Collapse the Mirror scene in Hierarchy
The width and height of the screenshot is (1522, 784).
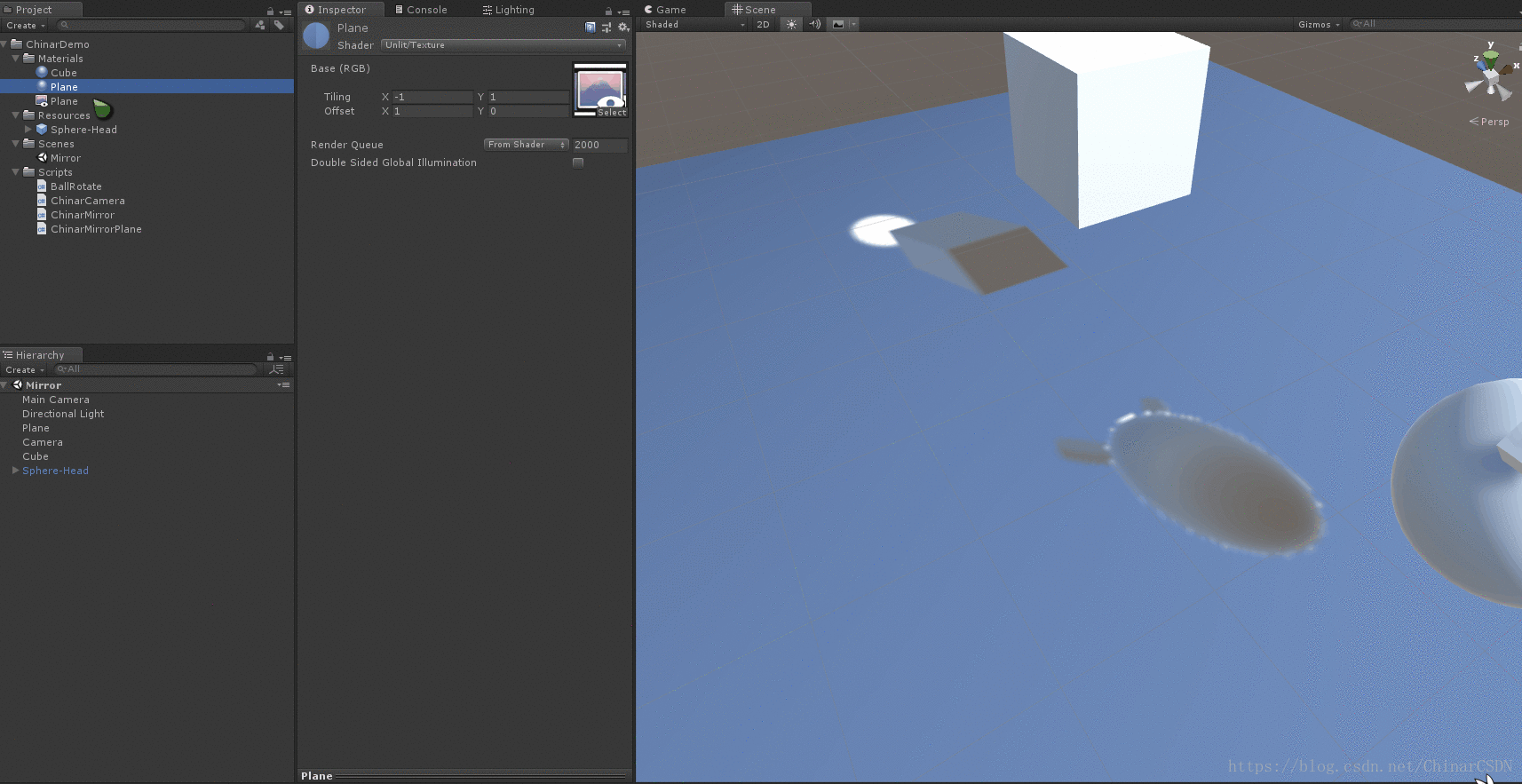tap(4, 384)
